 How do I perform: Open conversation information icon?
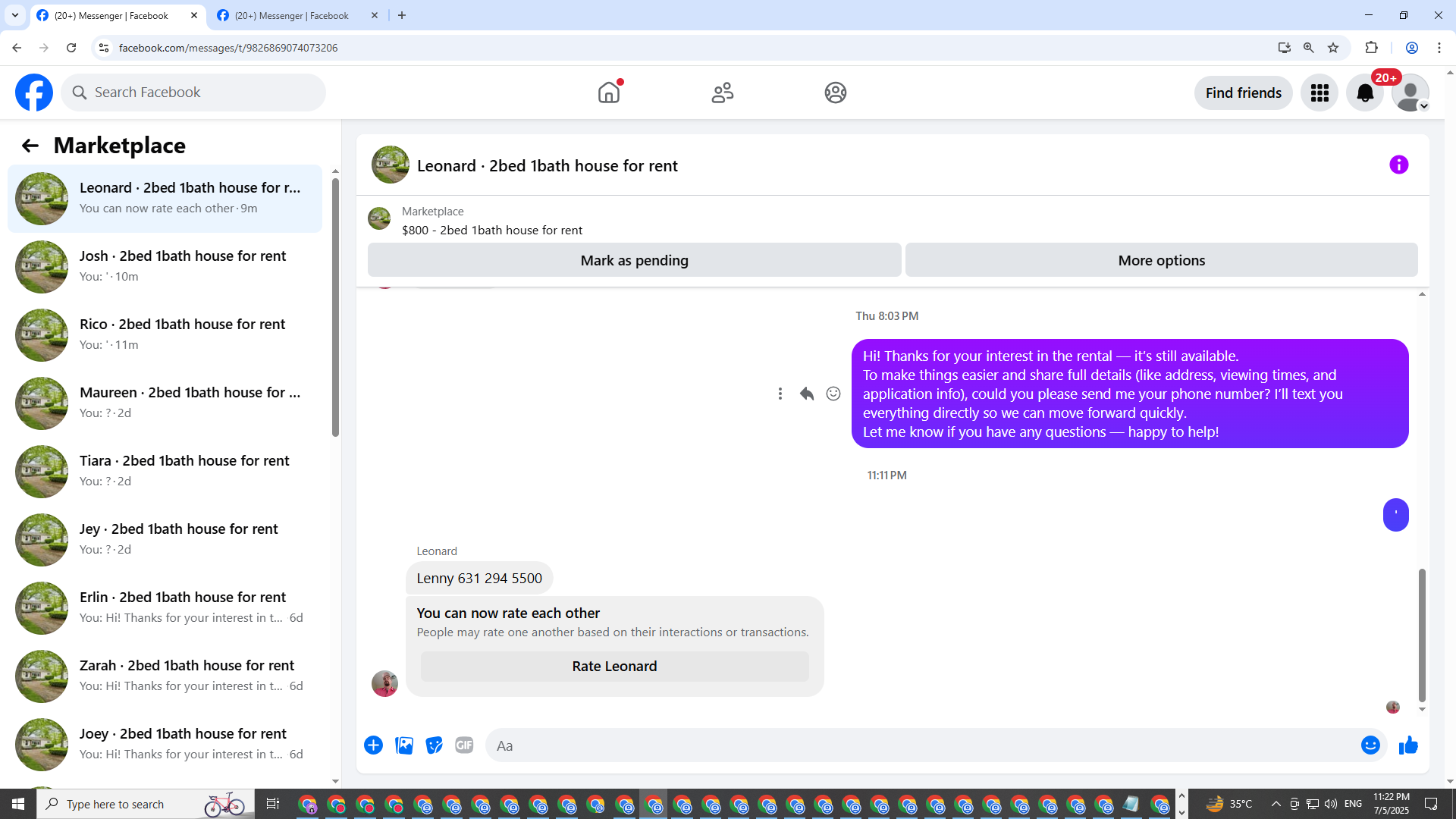[x=1398, y=165]
